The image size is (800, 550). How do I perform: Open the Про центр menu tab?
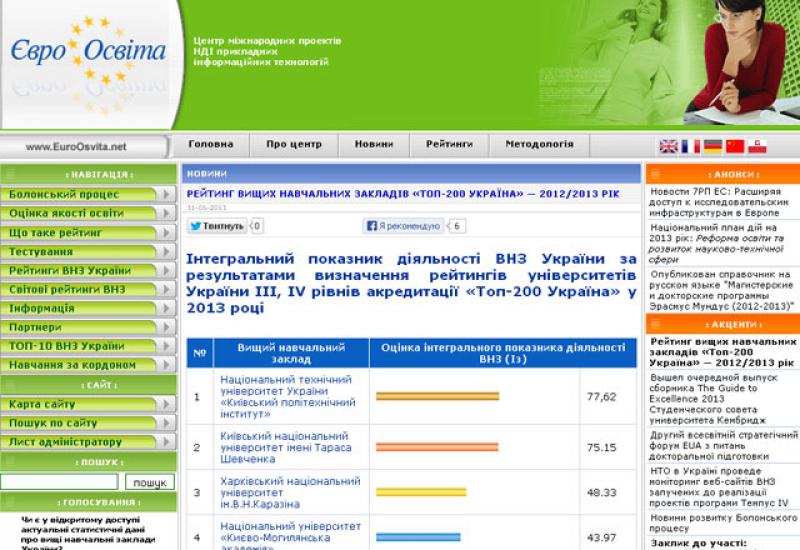click(x=294, y=144)
